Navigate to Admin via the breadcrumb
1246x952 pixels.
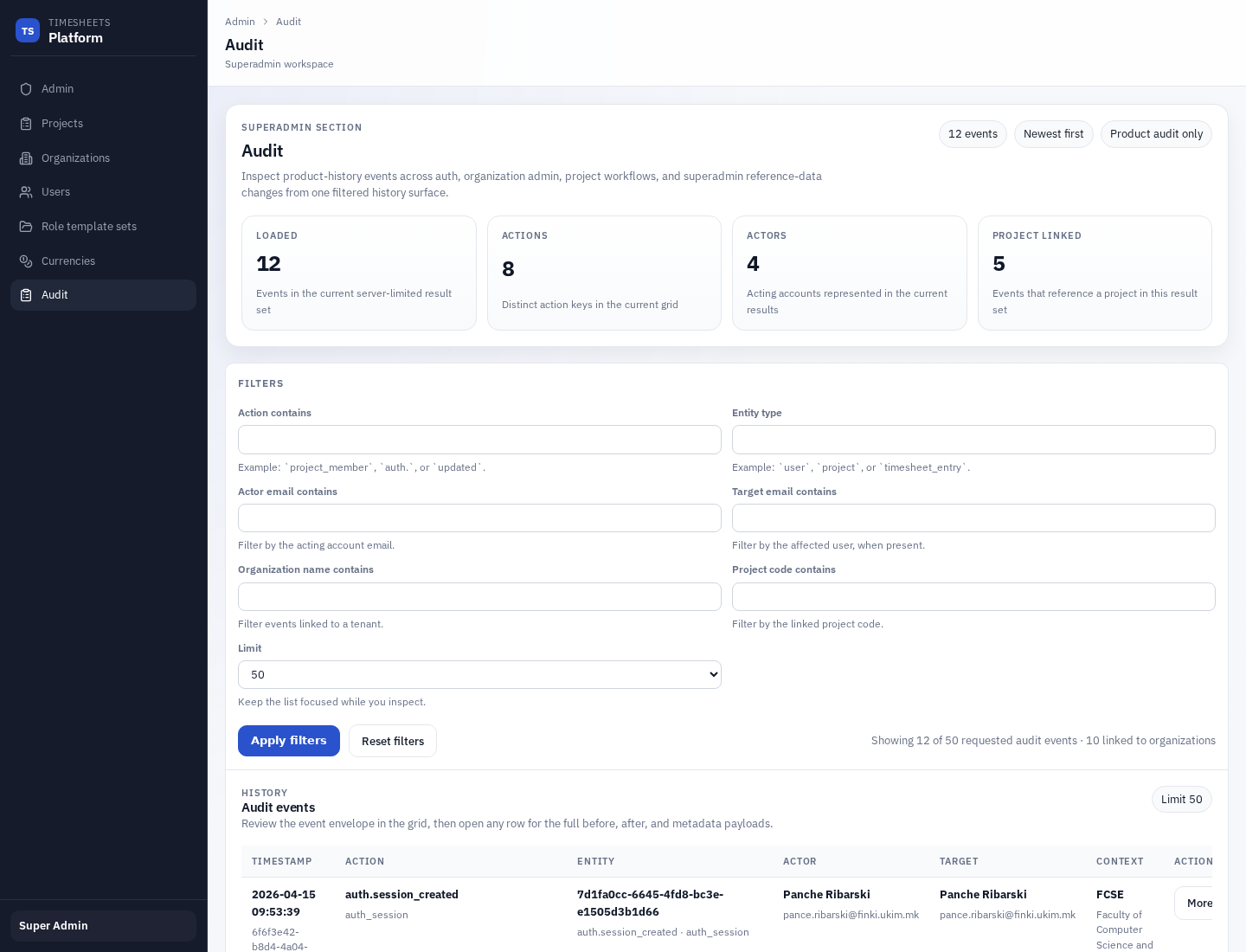[240, 22]
